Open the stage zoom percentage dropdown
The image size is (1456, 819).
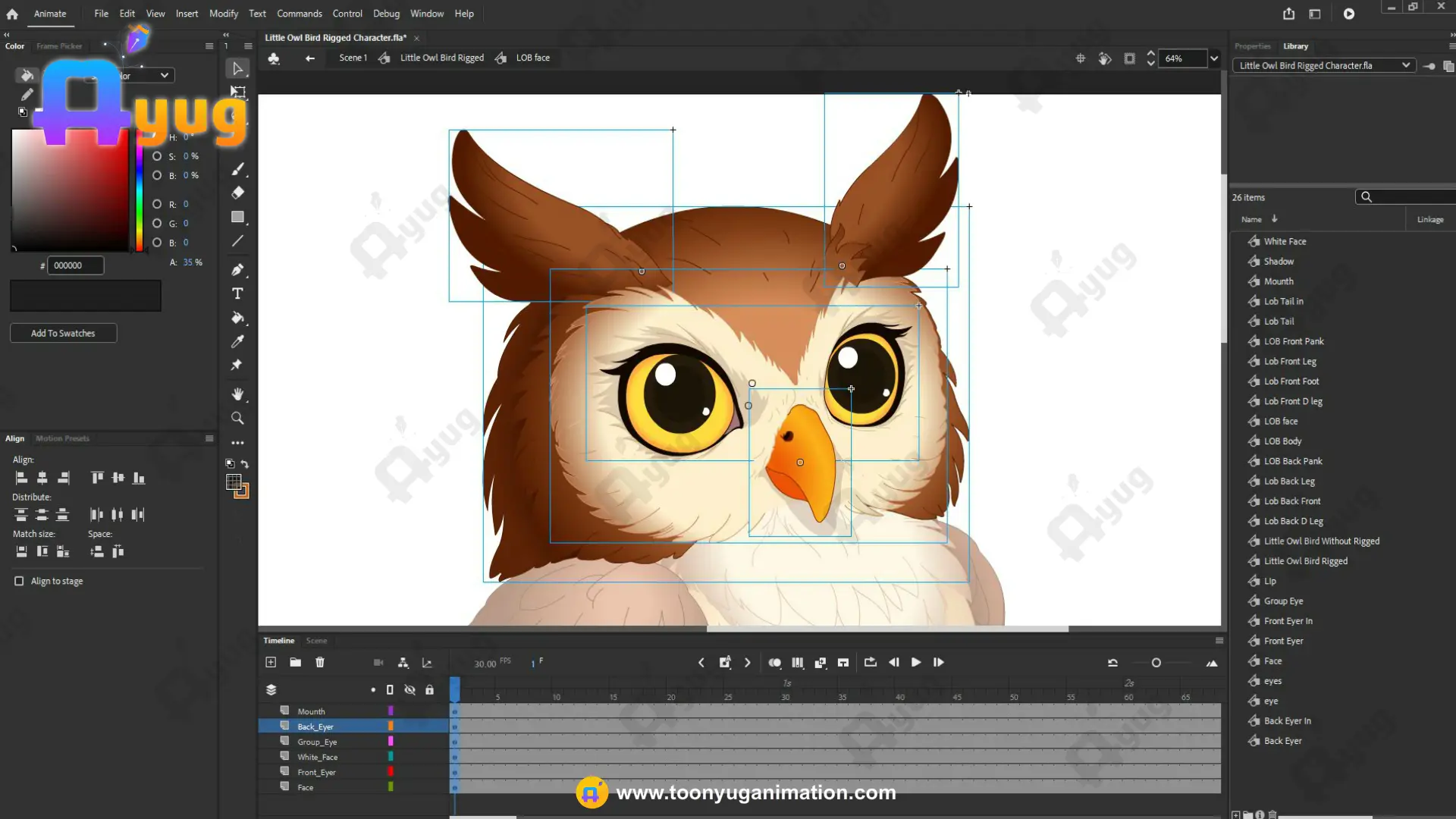coord(1214,58)
